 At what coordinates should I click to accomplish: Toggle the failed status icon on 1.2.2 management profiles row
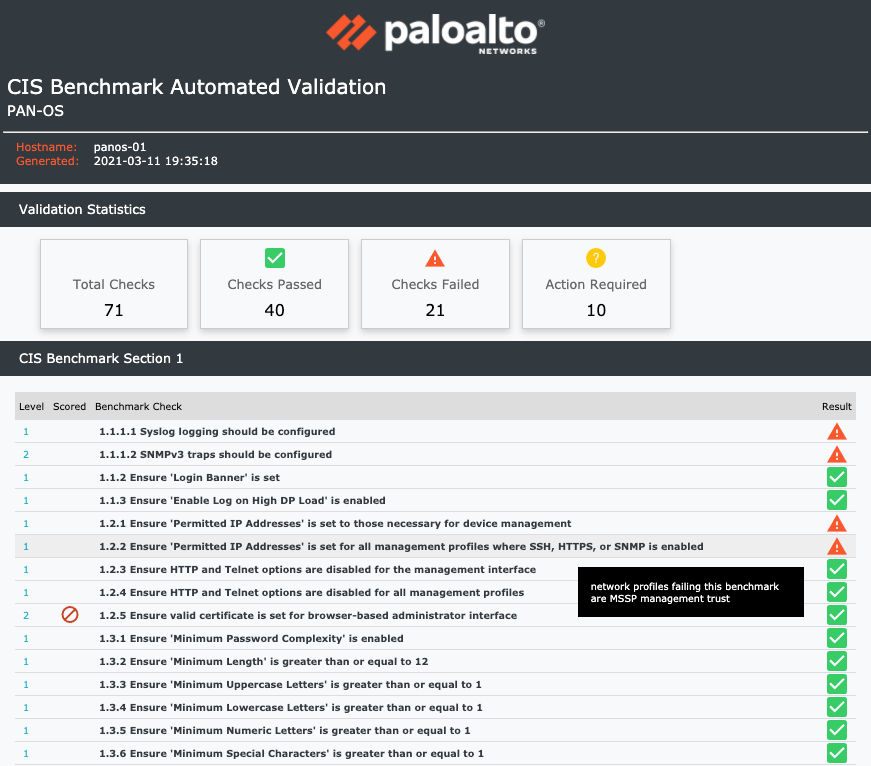[836, 546]
